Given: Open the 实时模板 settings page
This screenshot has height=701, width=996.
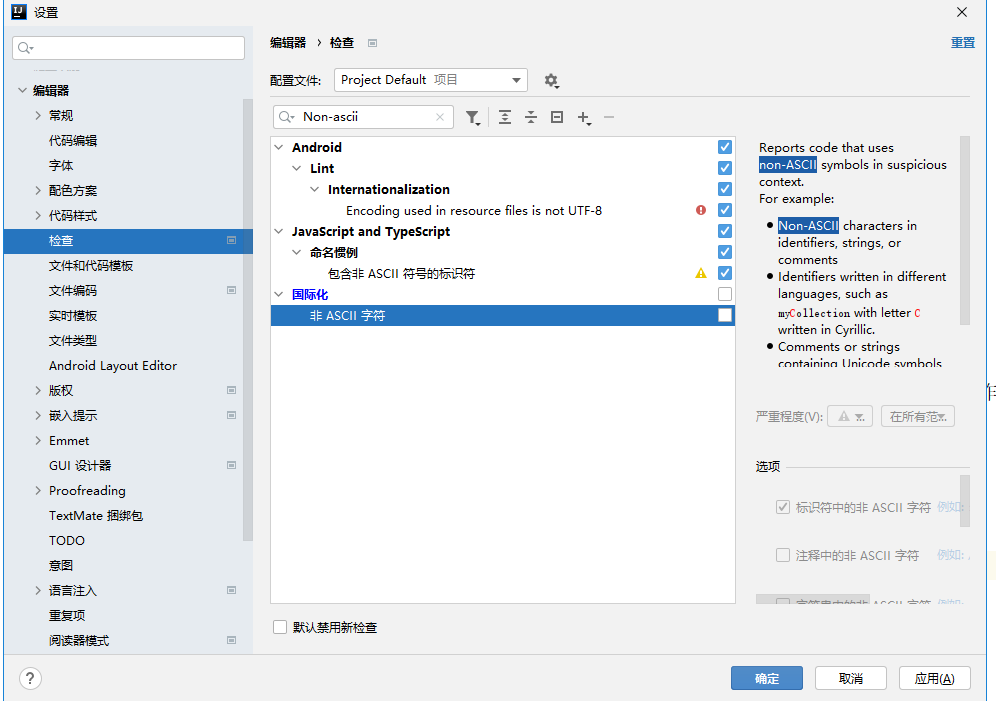Looking at the screenshot, I should [x=73, y=315].
